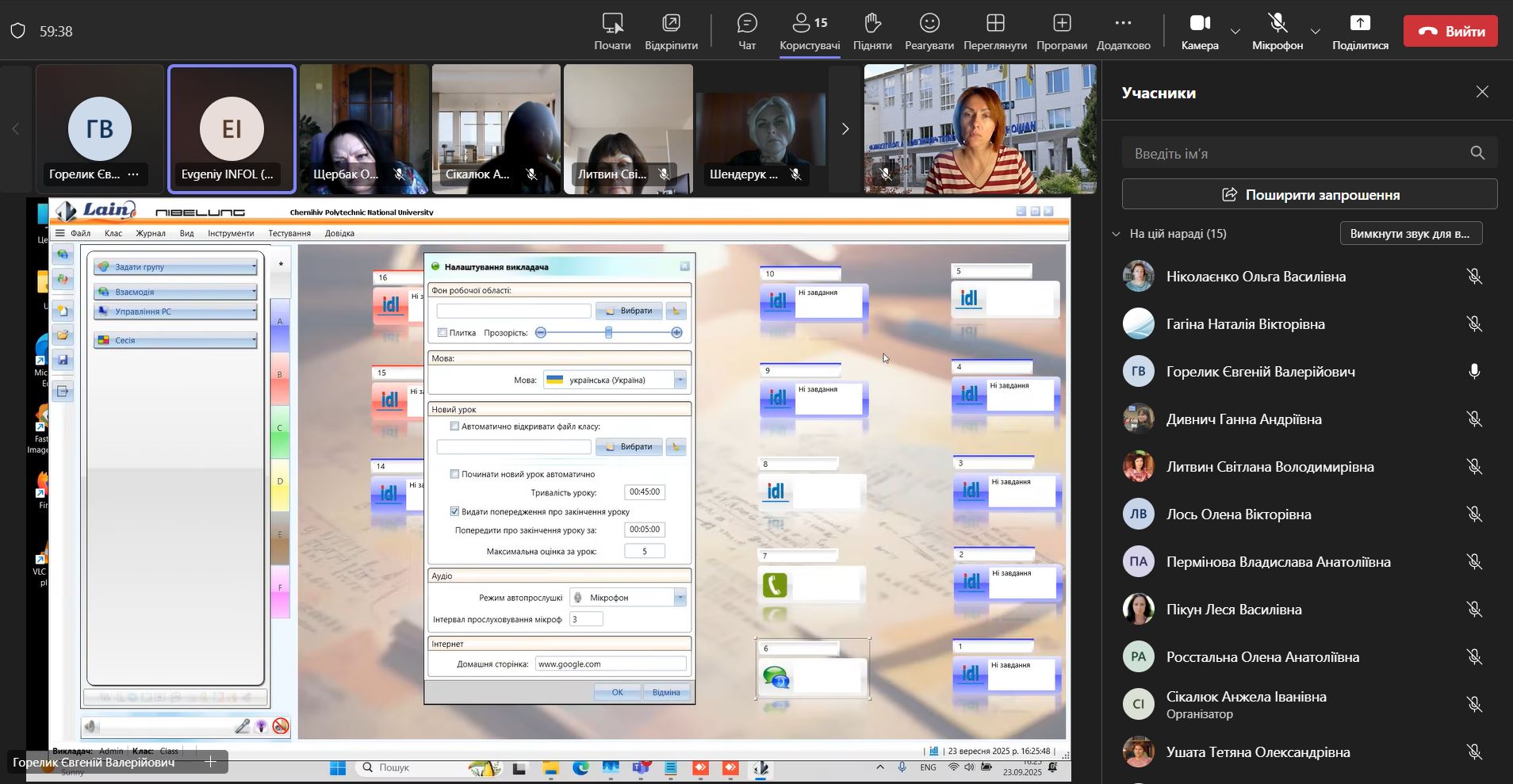Open the Reactions menu icon
The width and height of the screenshot is (1513, 784).
point(929,24)
